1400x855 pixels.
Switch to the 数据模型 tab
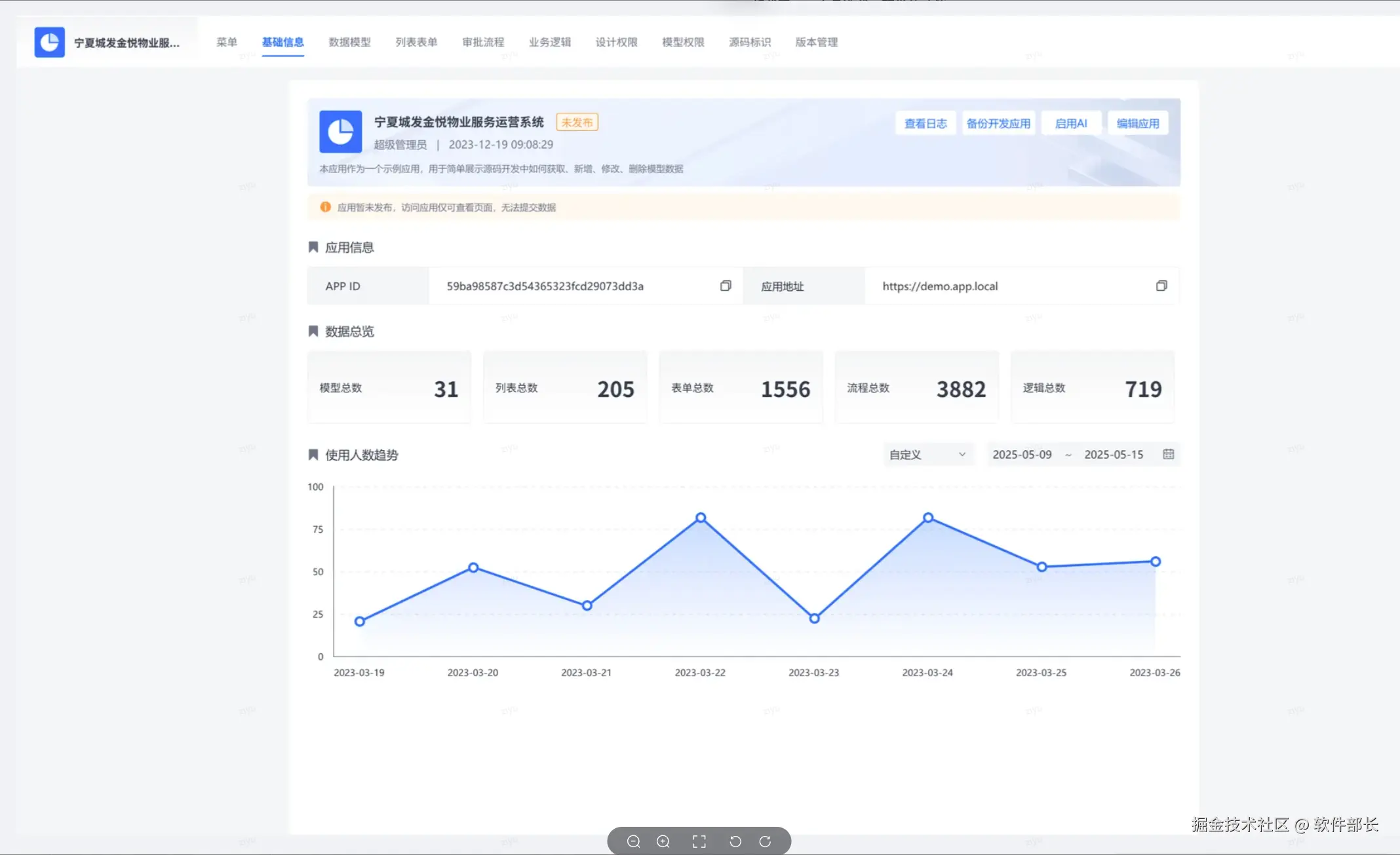(349, 43)
